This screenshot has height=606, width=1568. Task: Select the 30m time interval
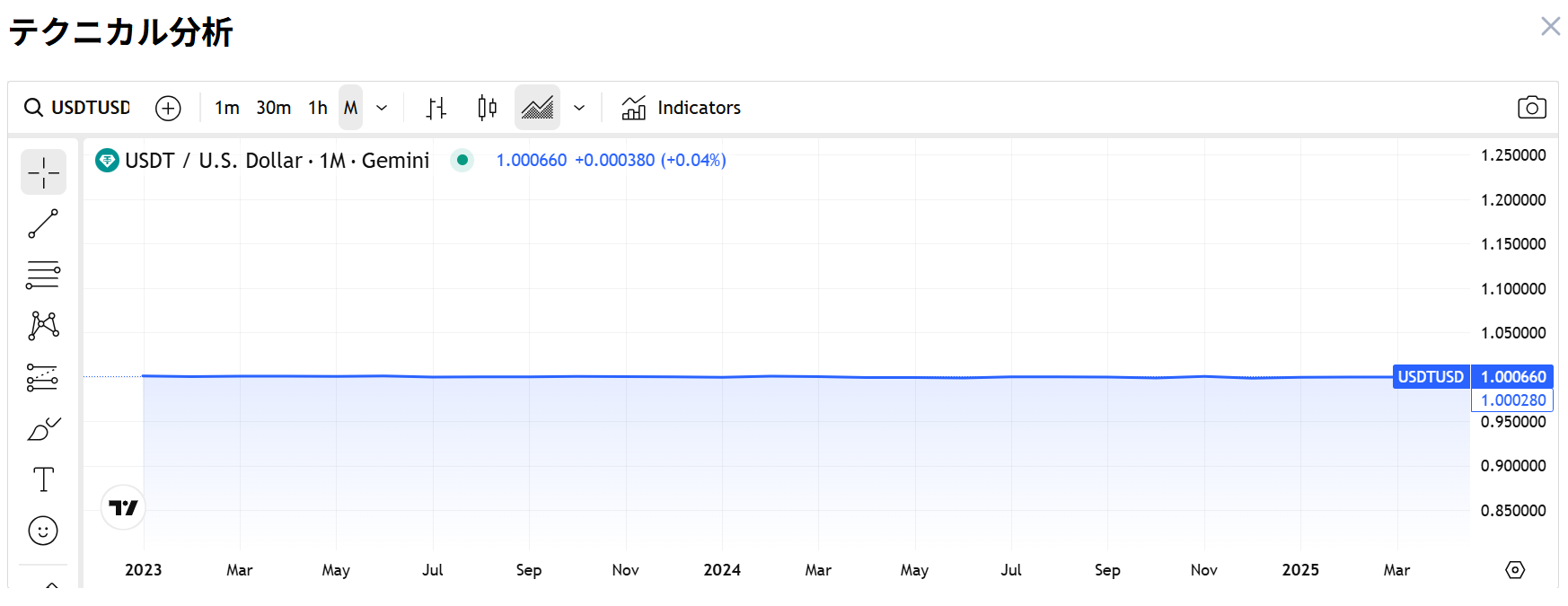pyautogui.click(x=273, y=108)
